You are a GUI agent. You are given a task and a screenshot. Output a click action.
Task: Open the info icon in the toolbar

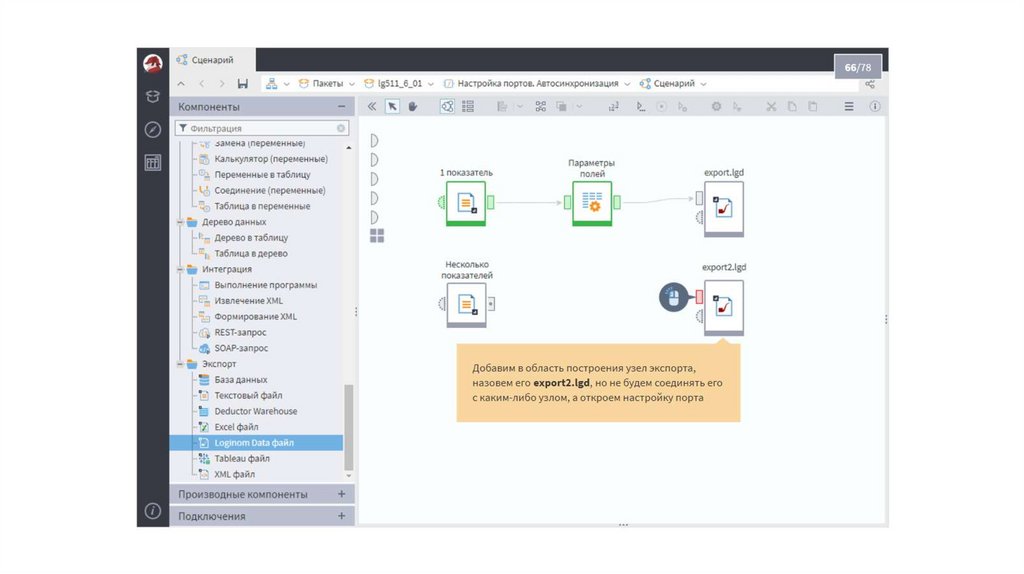[x=875, y=106]
